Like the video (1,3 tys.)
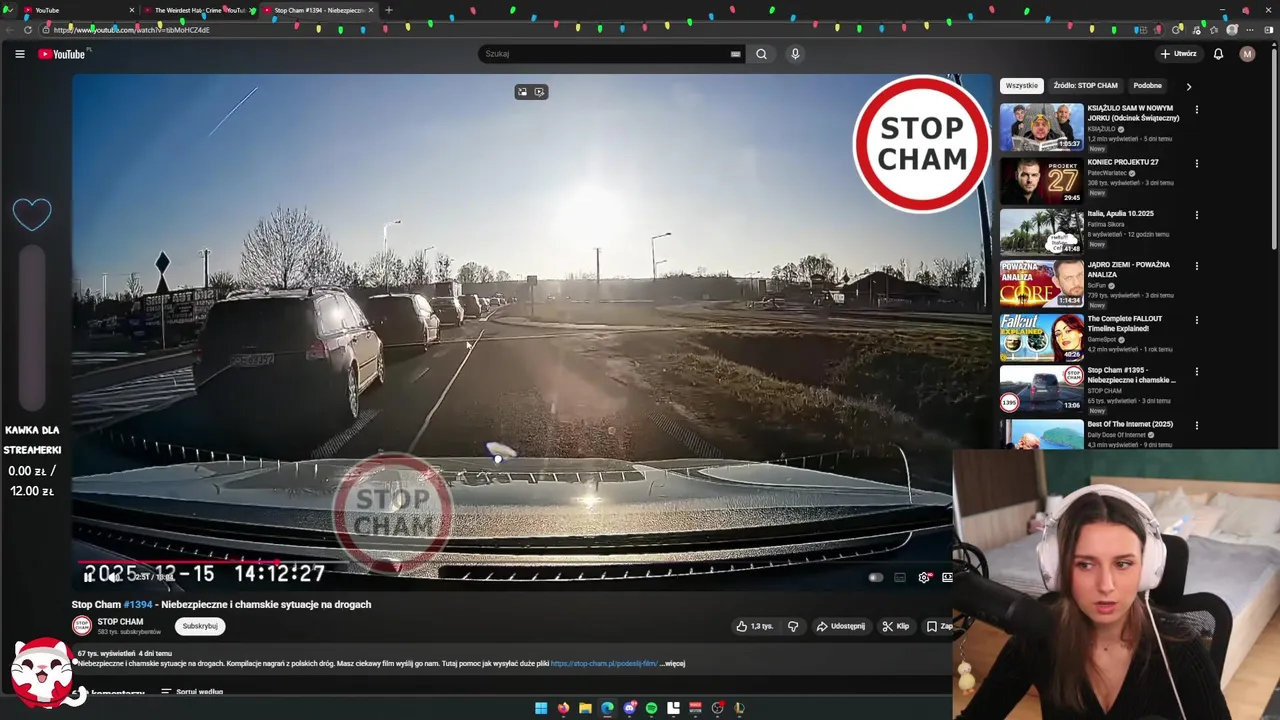Screen dimensions: 1280x720 coord(755,626)
